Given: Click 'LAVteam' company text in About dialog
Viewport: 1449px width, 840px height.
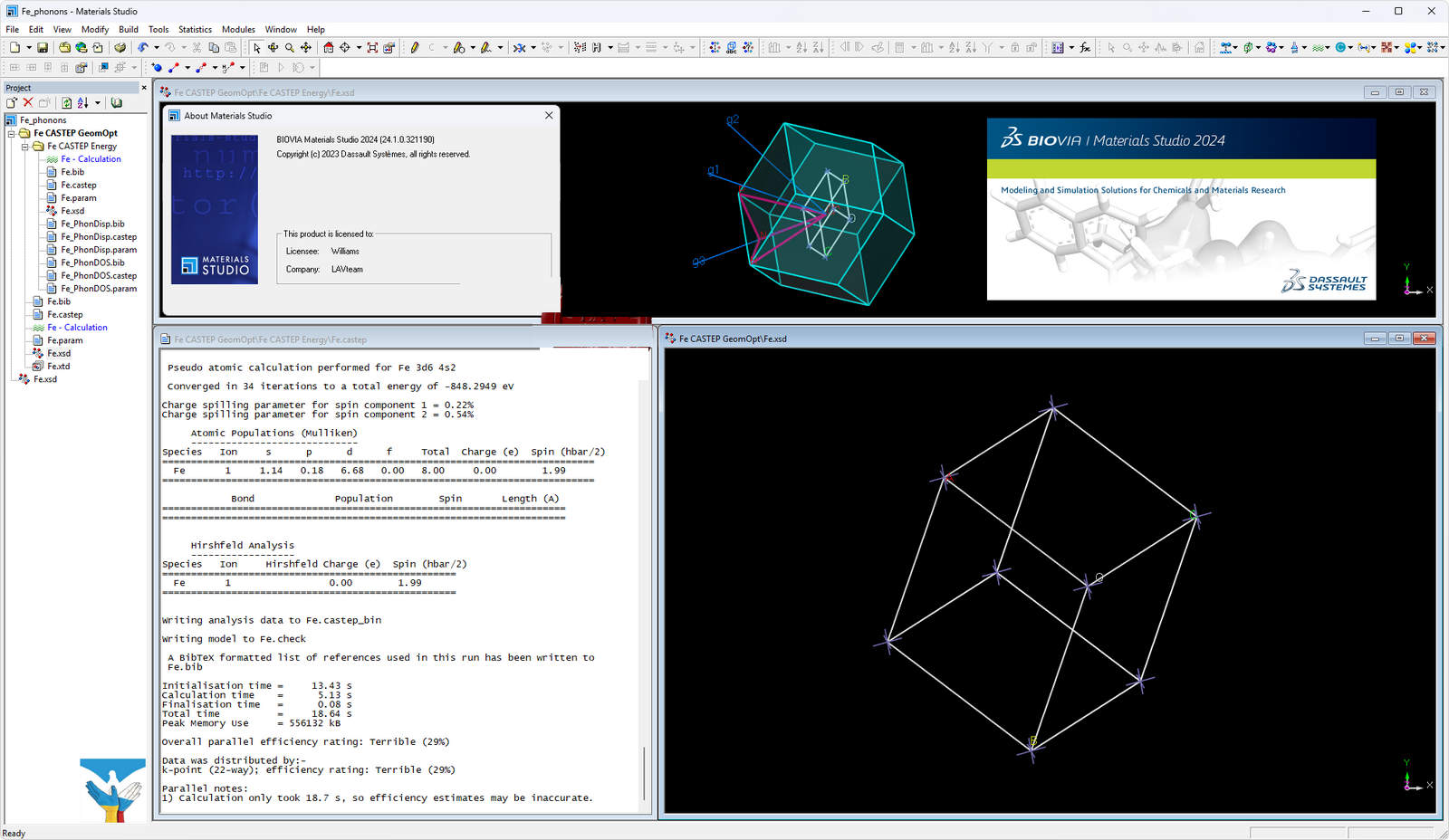Looking at the screenshot, I should click(347, 269).
